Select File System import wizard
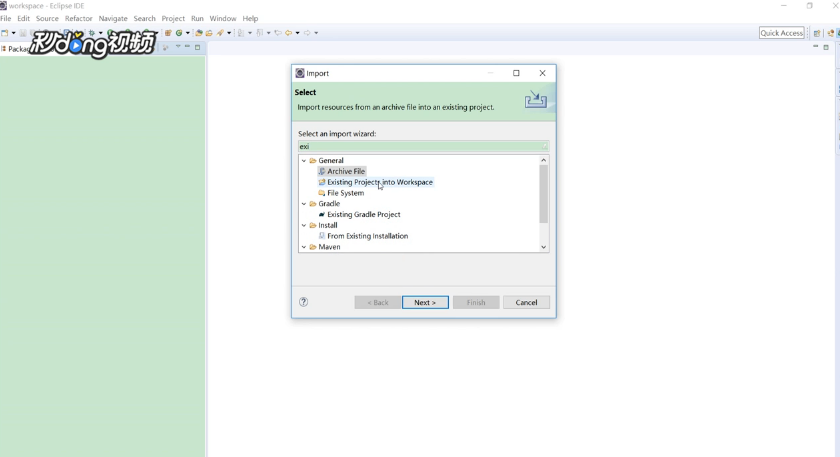840x457 pixels. [341, 193]
